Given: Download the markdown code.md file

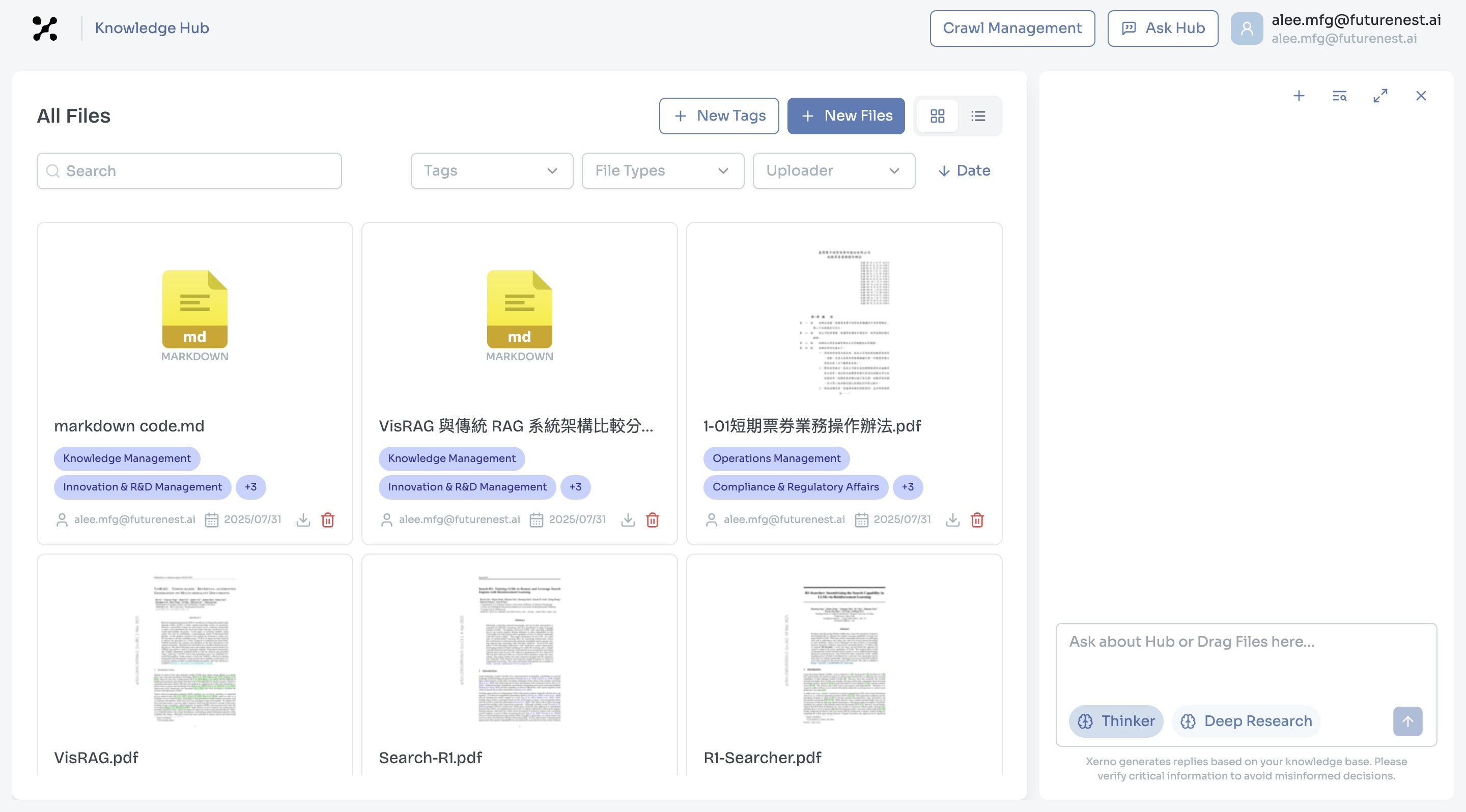Looking at the screenshot, I should (x=303, y=520).
